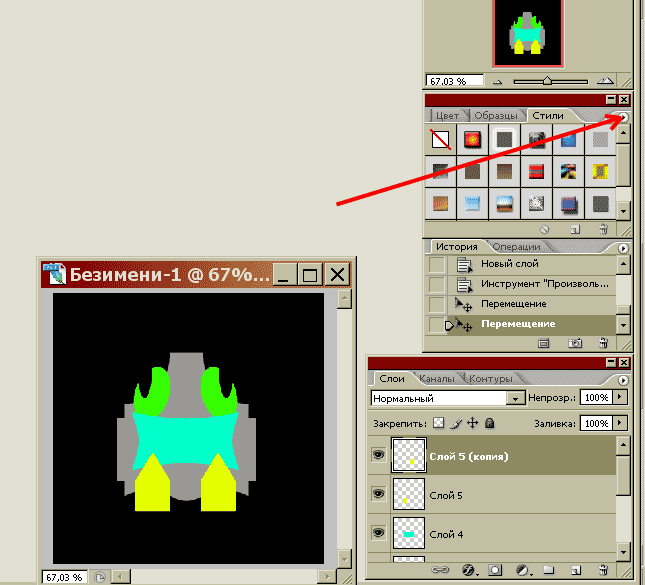The image size is (645, 585).
Task: Click the Navigator zoom slider handle
Action: [x=547, y=81]
